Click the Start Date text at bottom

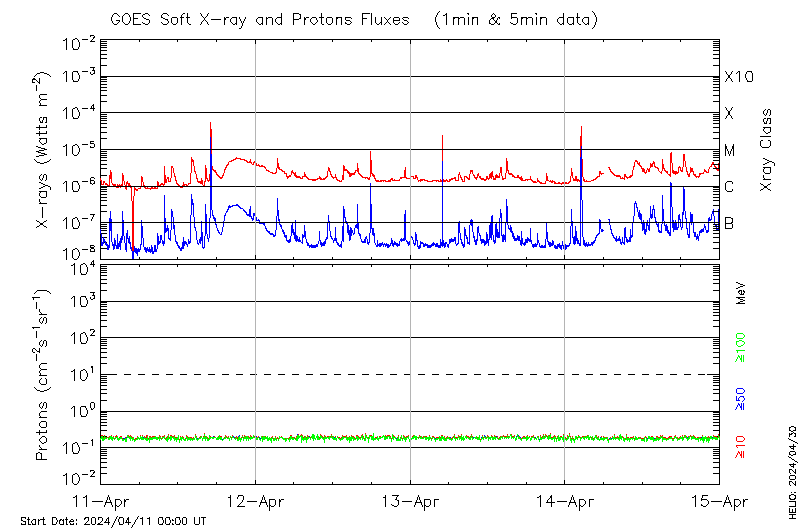[113, 521]
